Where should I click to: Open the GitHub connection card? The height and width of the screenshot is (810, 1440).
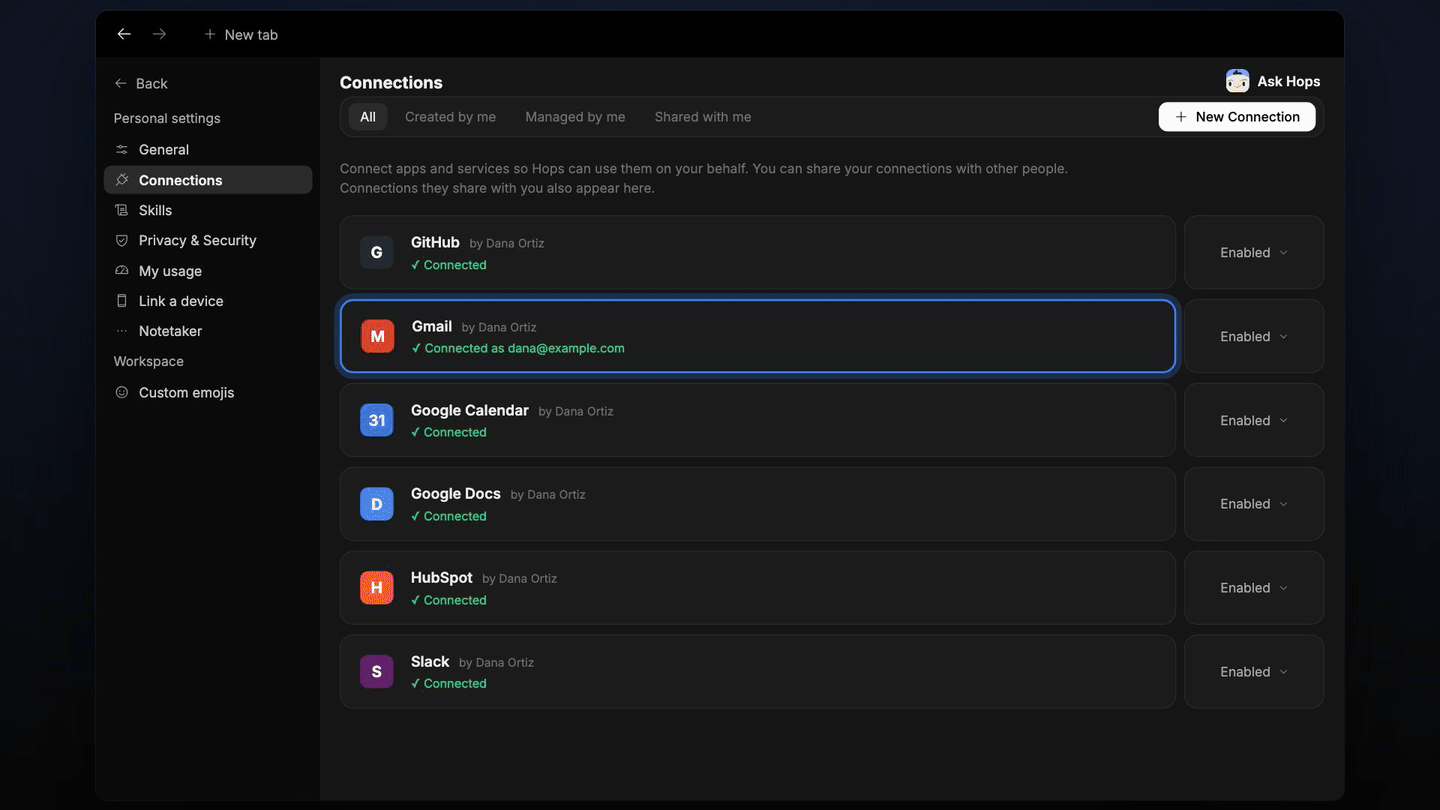(x=757, y=253)
